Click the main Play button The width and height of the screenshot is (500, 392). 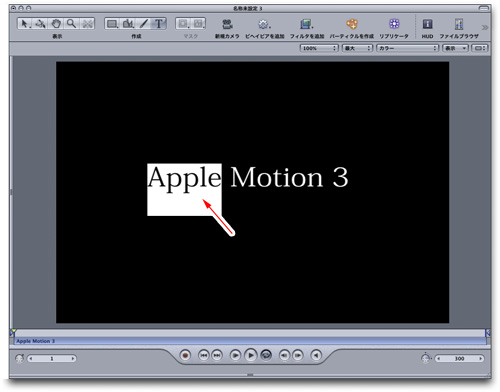pos(251,355)
